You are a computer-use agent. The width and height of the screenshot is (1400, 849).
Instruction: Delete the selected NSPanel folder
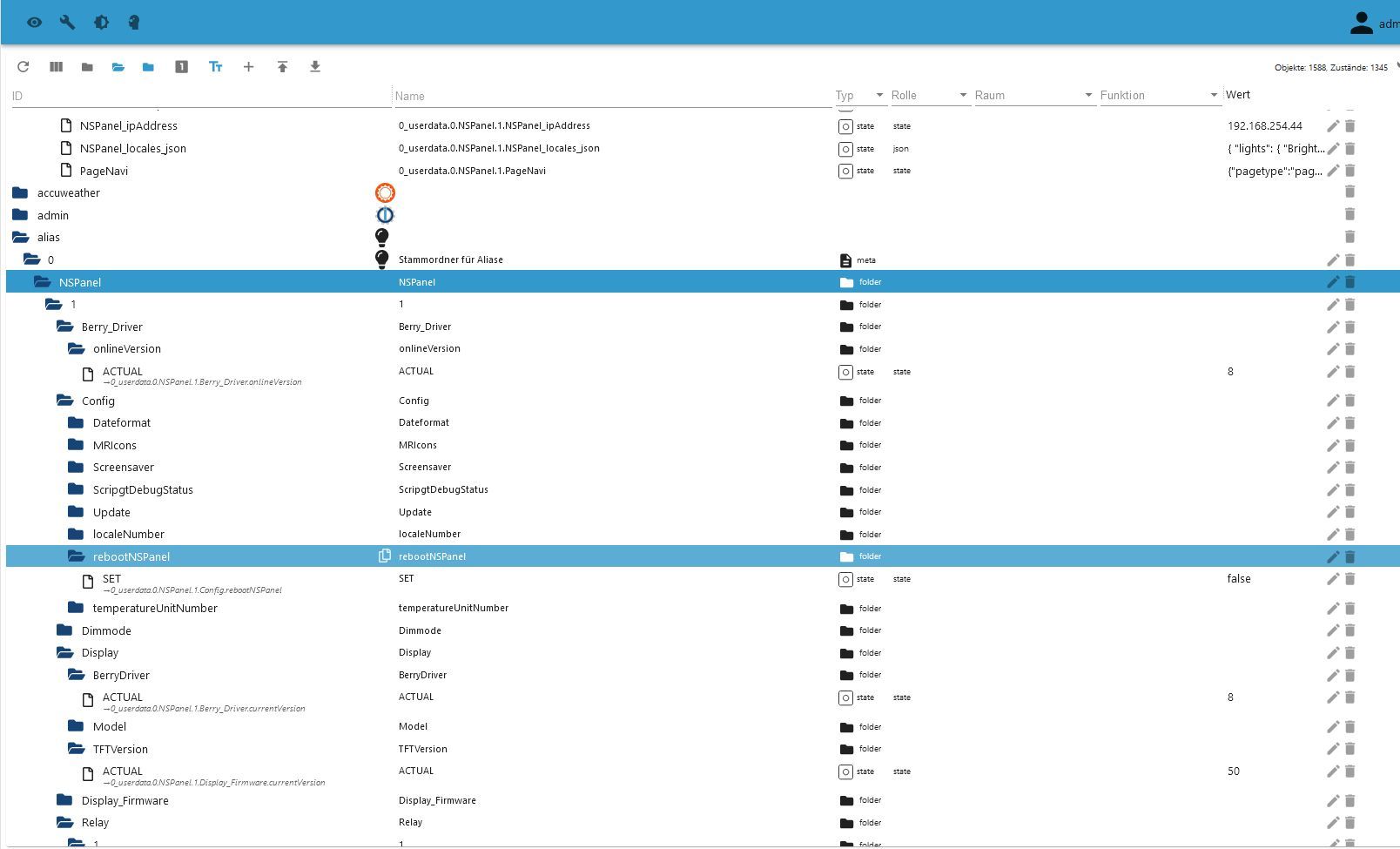1350,282
